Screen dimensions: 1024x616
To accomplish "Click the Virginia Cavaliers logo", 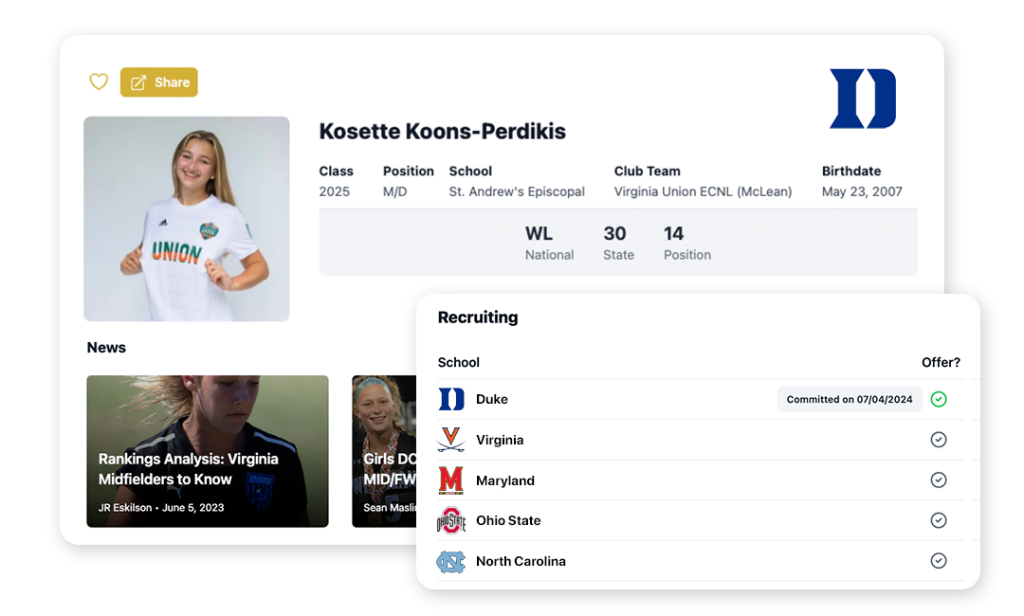I will point(451,440).
